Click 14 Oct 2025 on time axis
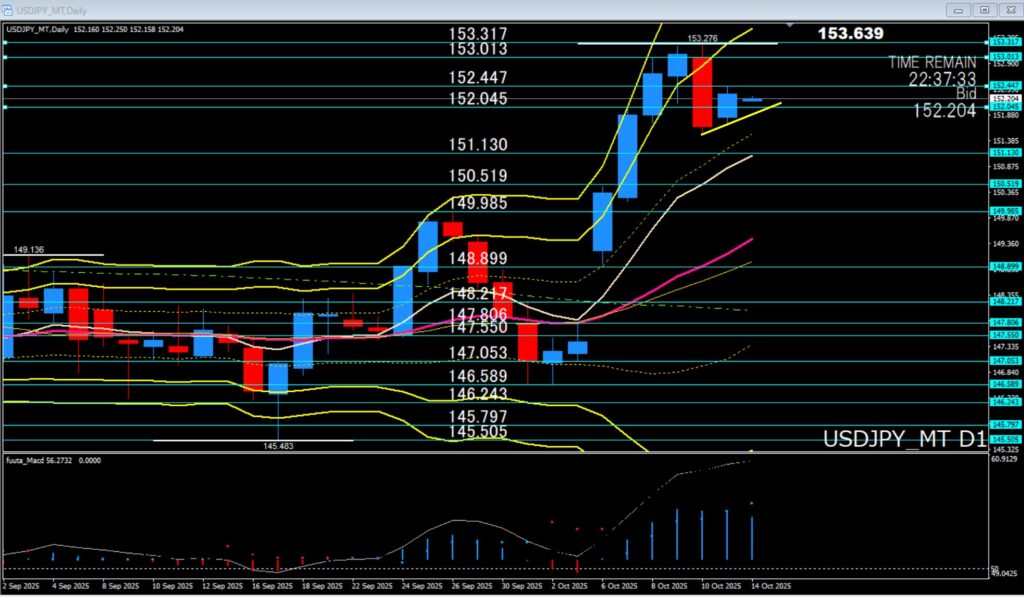This screenshot has height=597, width=1024. [x=769, y=588]
